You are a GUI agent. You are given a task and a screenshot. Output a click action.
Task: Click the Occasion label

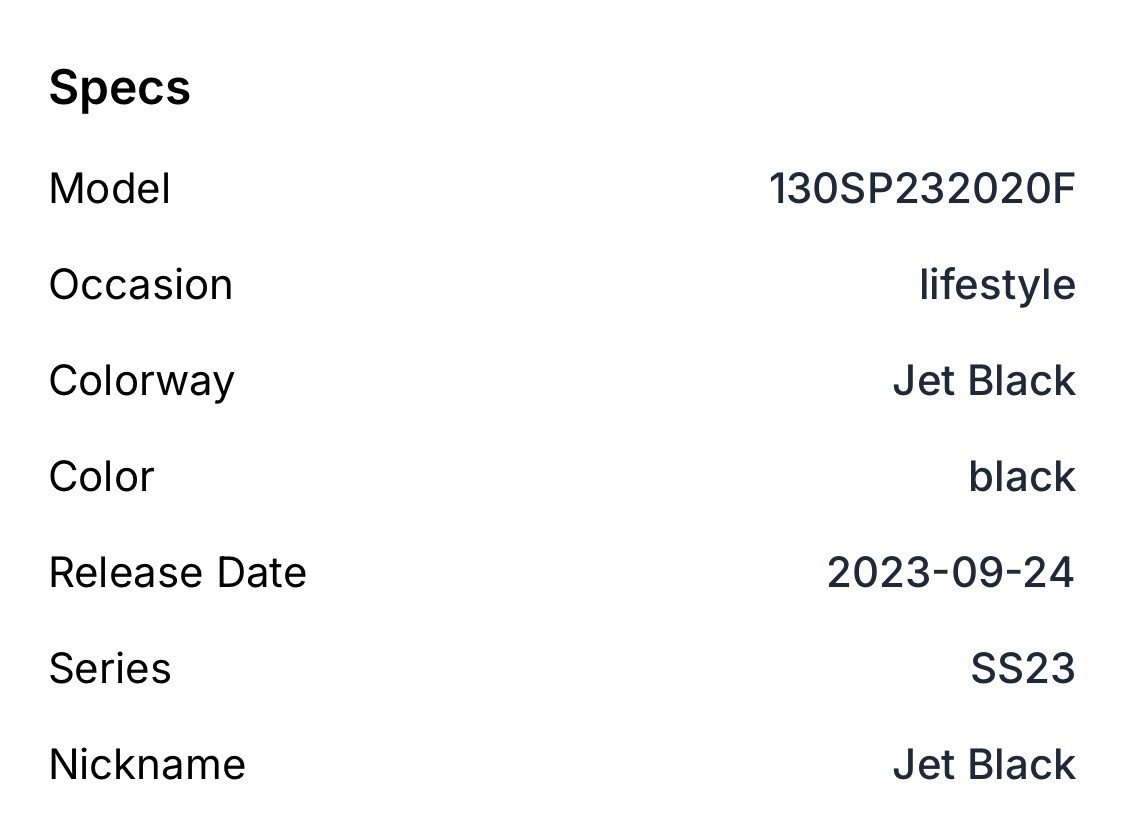click(x=141, y=285)
